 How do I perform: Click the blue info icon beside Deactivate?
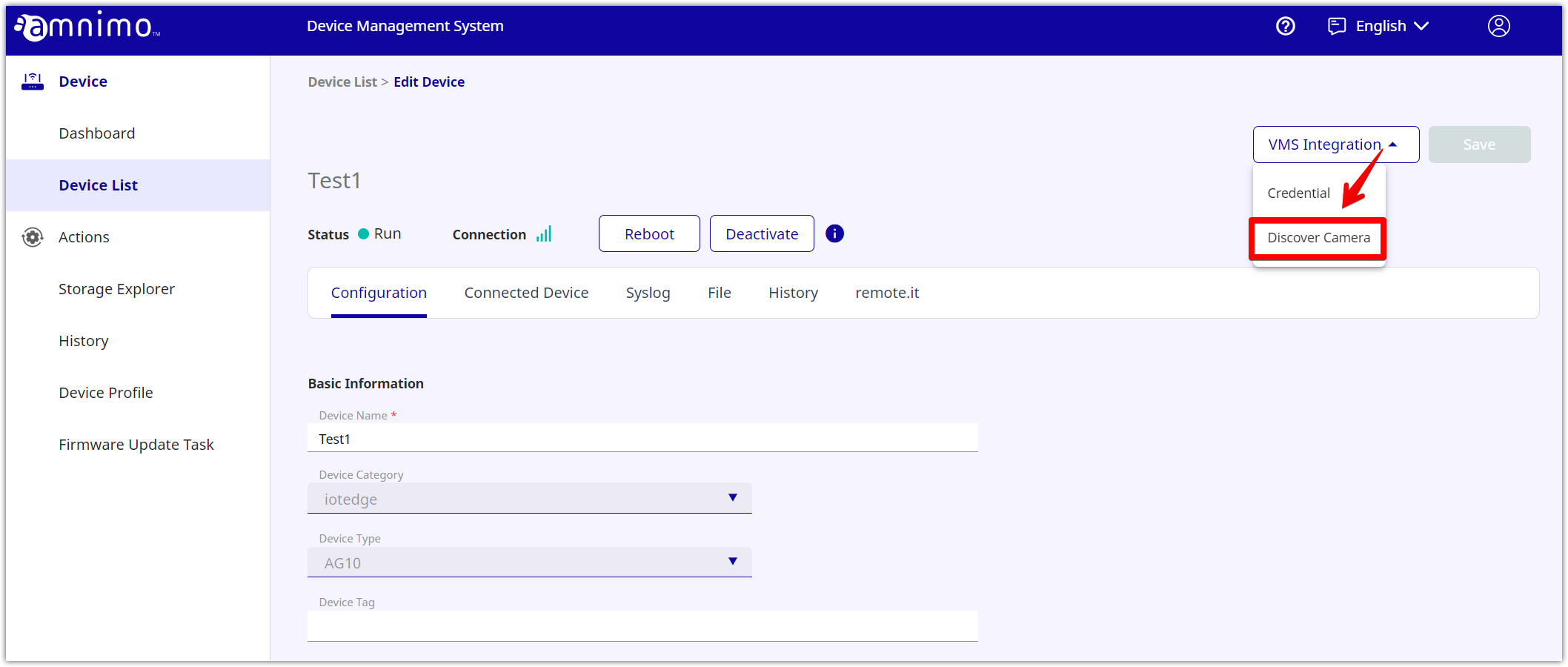click(834, 233)
